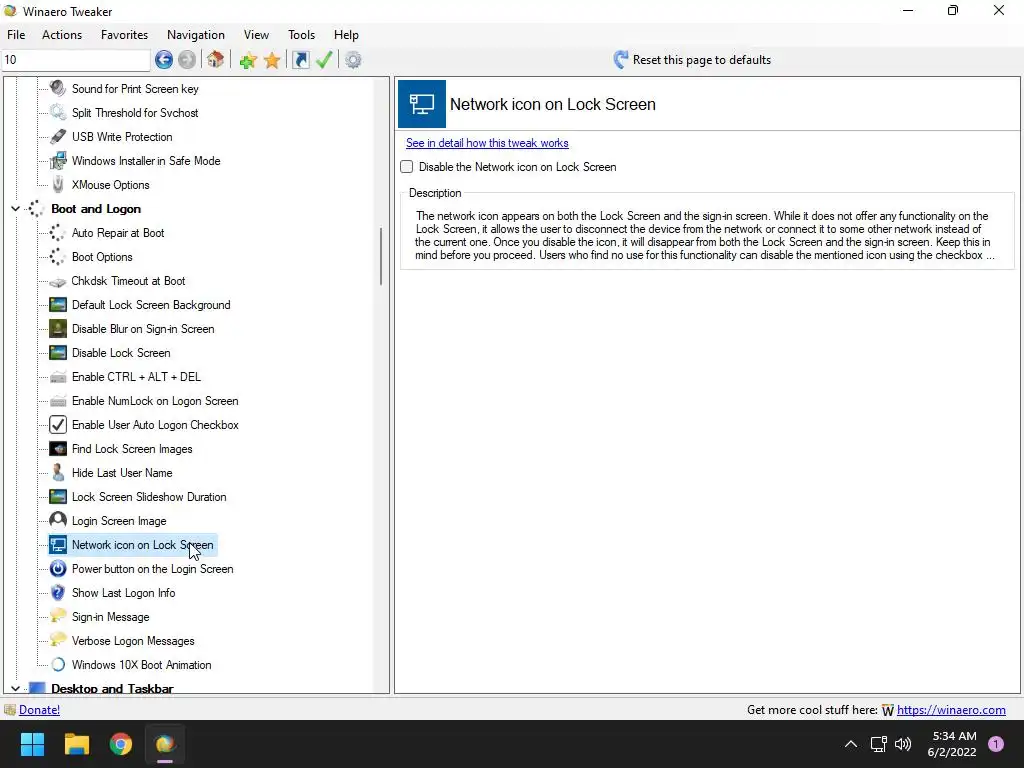Select Enable NumLock on Logon Screen
Image resolution: width=1024 pixels, height=768 pixels.
(155, 401)
